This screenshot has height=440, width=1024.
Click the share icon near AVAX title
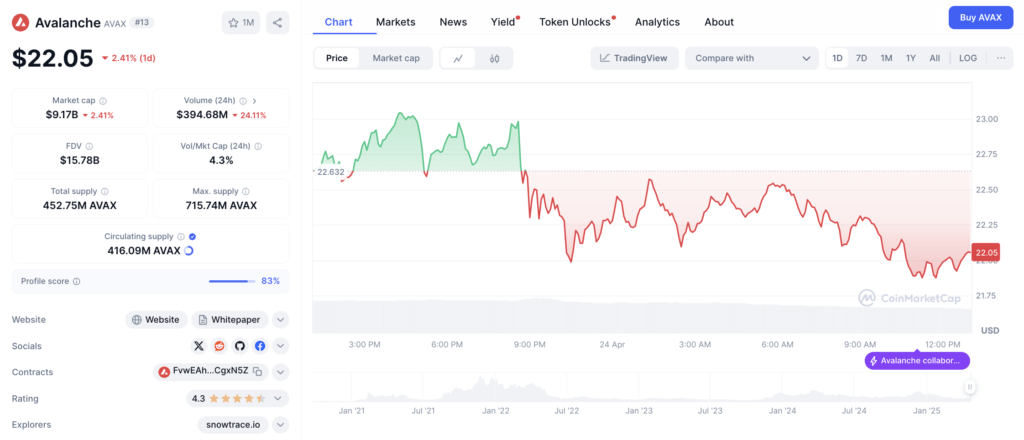[x=278, y=23]
